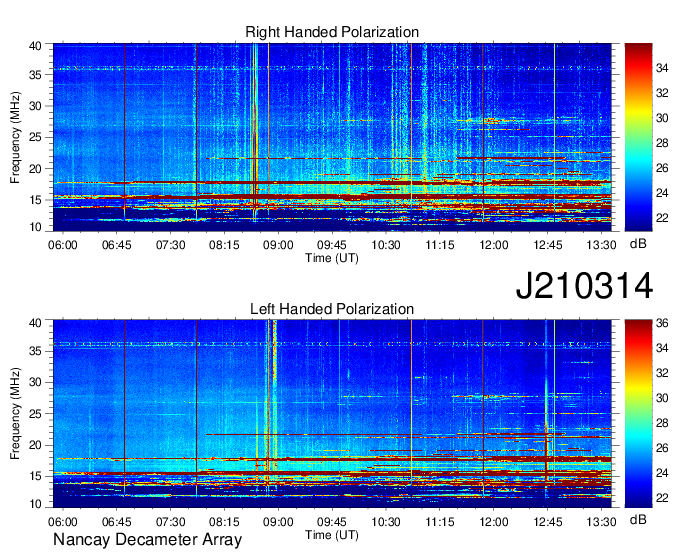Screen dimensions: 680x552
Task: Click the "25" frequency tick on Left Handed plot
Action: click(x=35, y=414)
